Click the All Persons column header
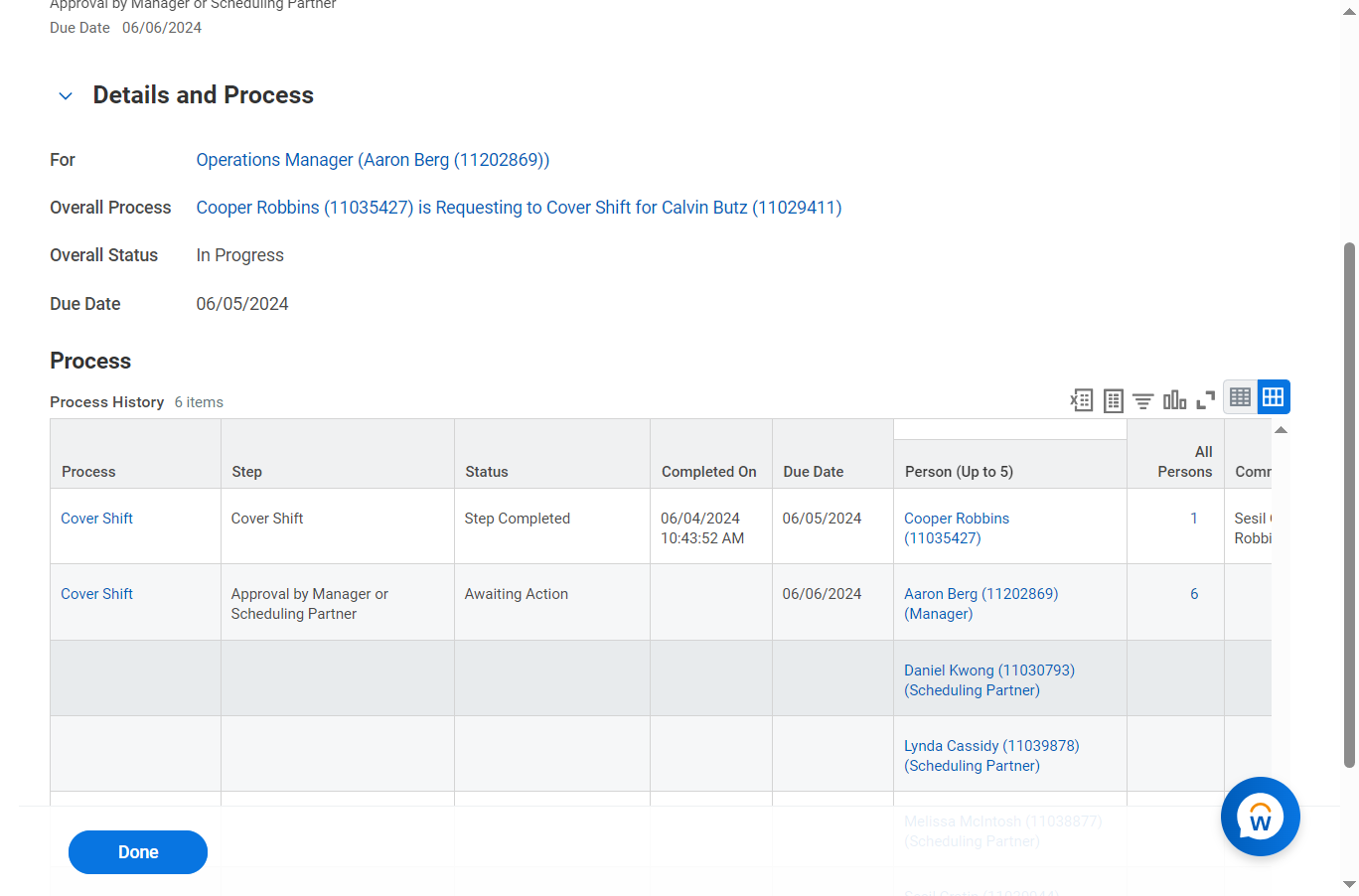 (1175, 454)
